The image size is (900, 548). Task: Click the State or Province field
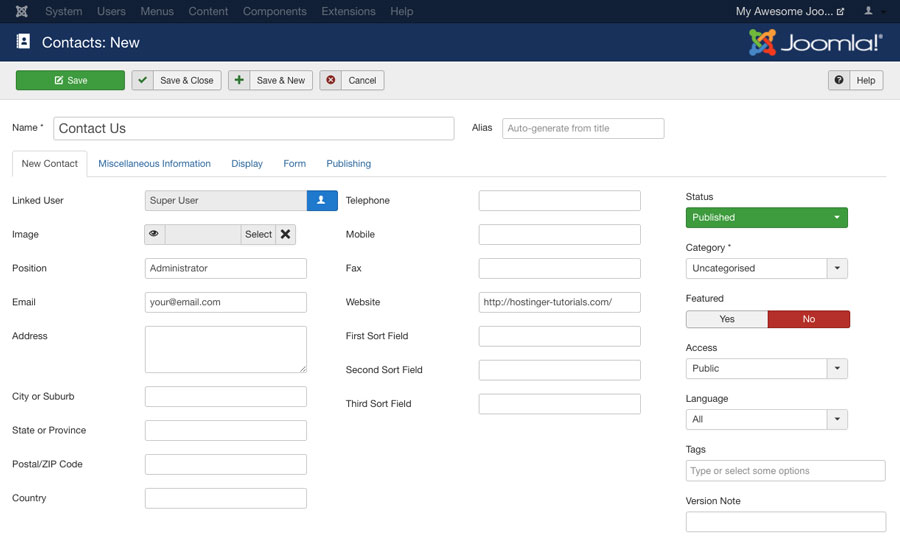(x=226, y=430)
